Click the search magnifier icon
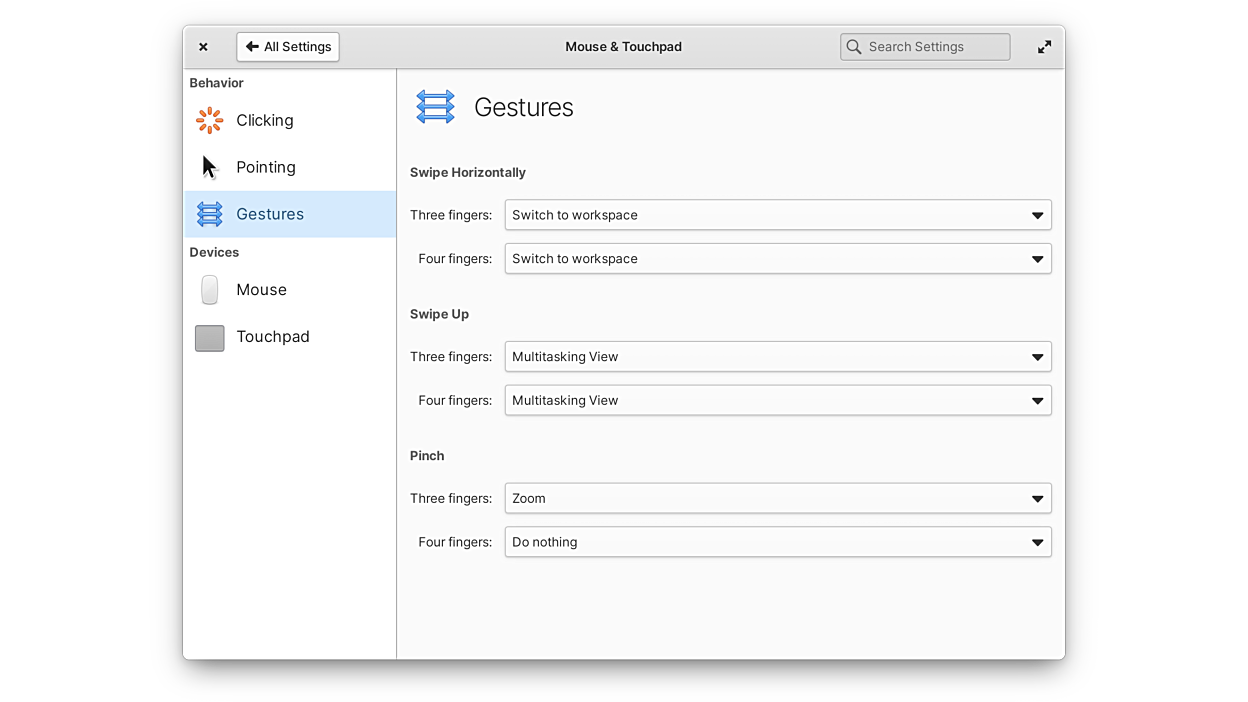This screenshot has width=1248, height=702. pos(854,47)
